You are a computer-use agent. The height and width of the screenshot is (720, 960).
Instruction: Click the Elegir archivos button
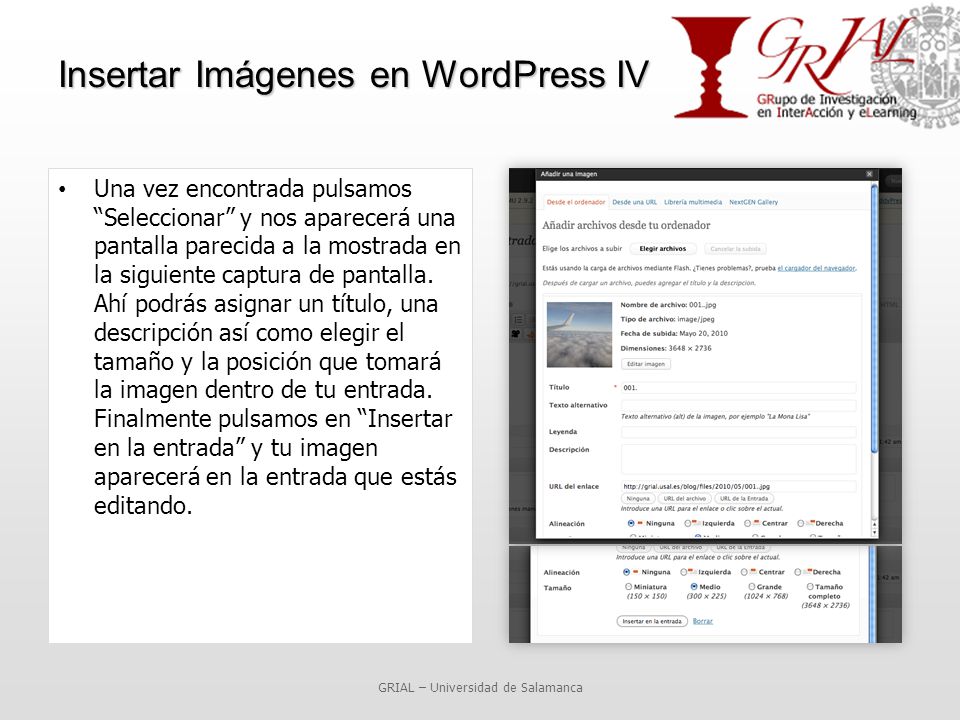point(662,249)
